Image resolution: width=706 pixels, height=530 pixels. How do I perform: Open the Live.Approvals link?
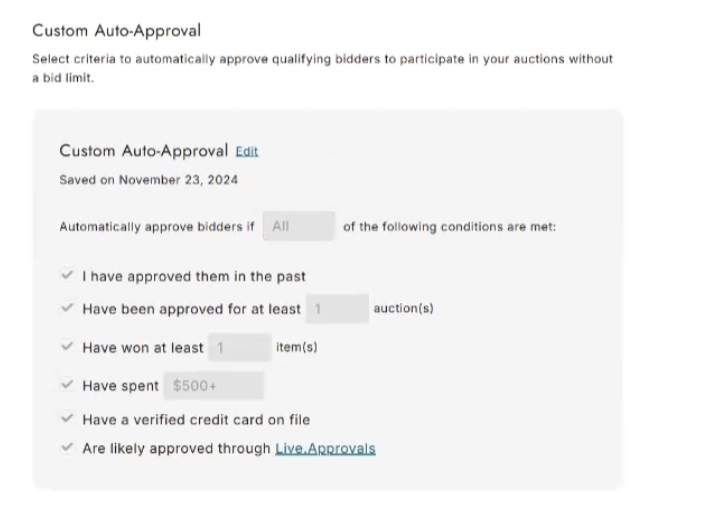click(x=325, y=448)
